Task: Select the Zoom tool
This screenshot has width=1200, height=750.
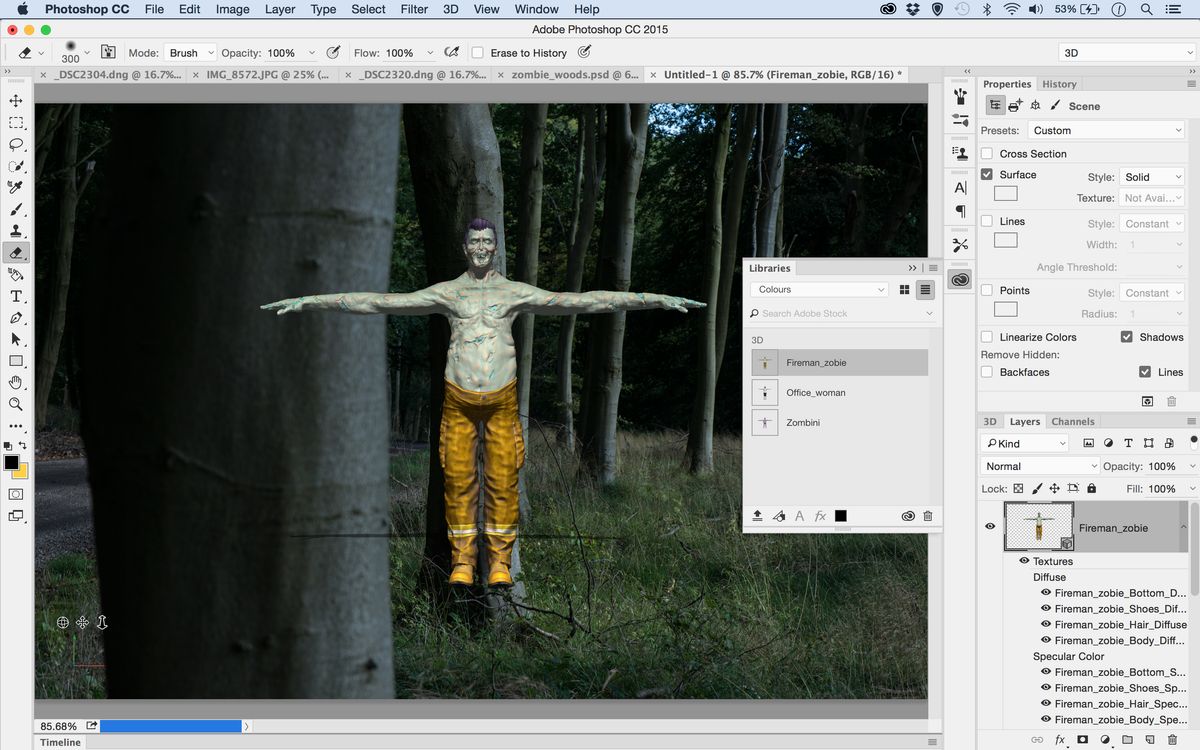Action: 16,404
